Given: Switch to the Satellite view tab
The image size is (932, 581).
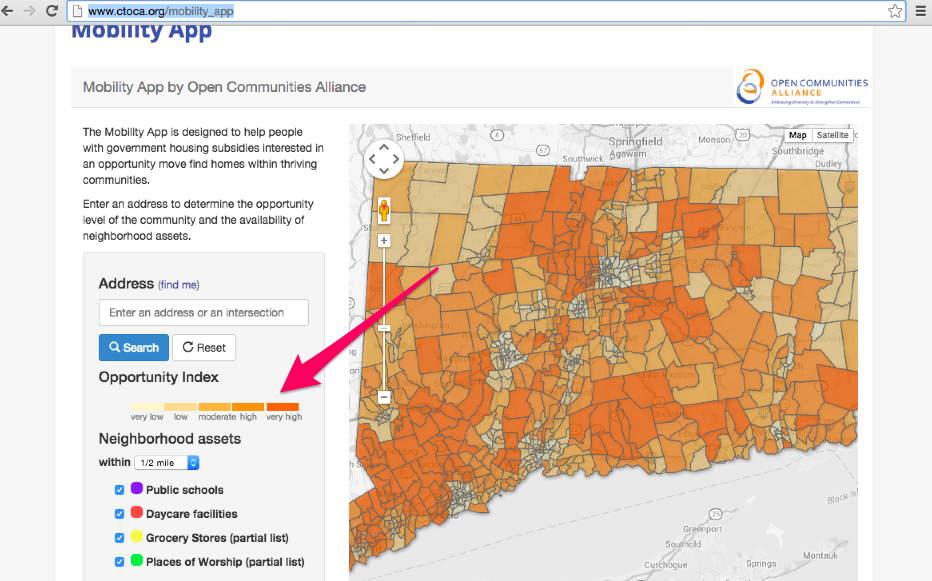Looking at the screenshot, I should (x=832, y=135).
